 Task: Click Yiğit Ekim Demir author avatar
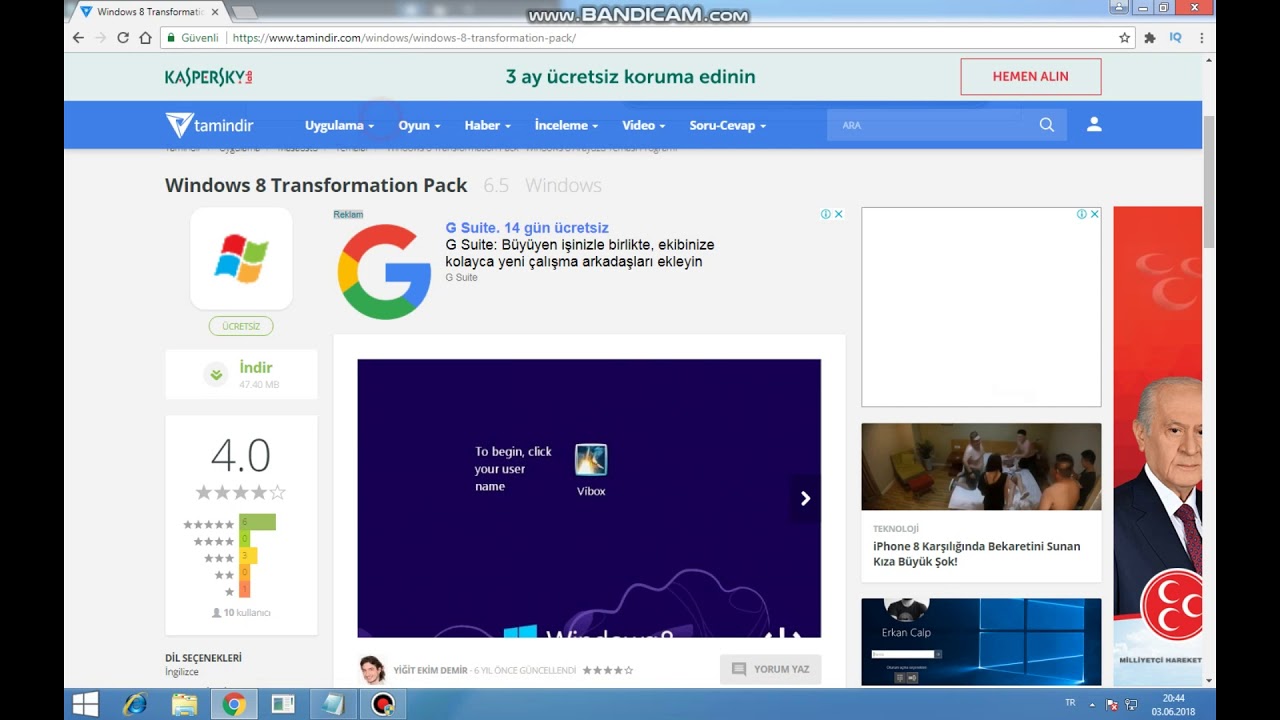coord(372,669)
